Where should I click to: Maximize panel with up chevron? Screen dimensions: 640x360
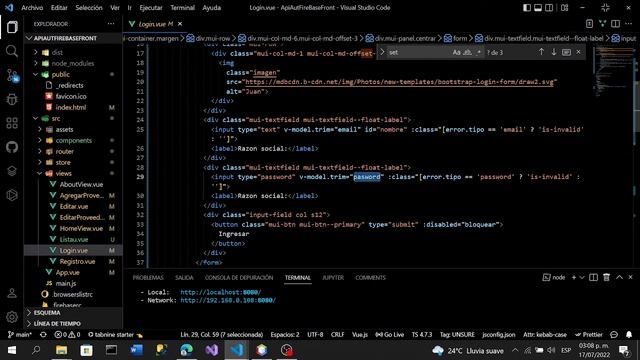click(x=619, y=278)
